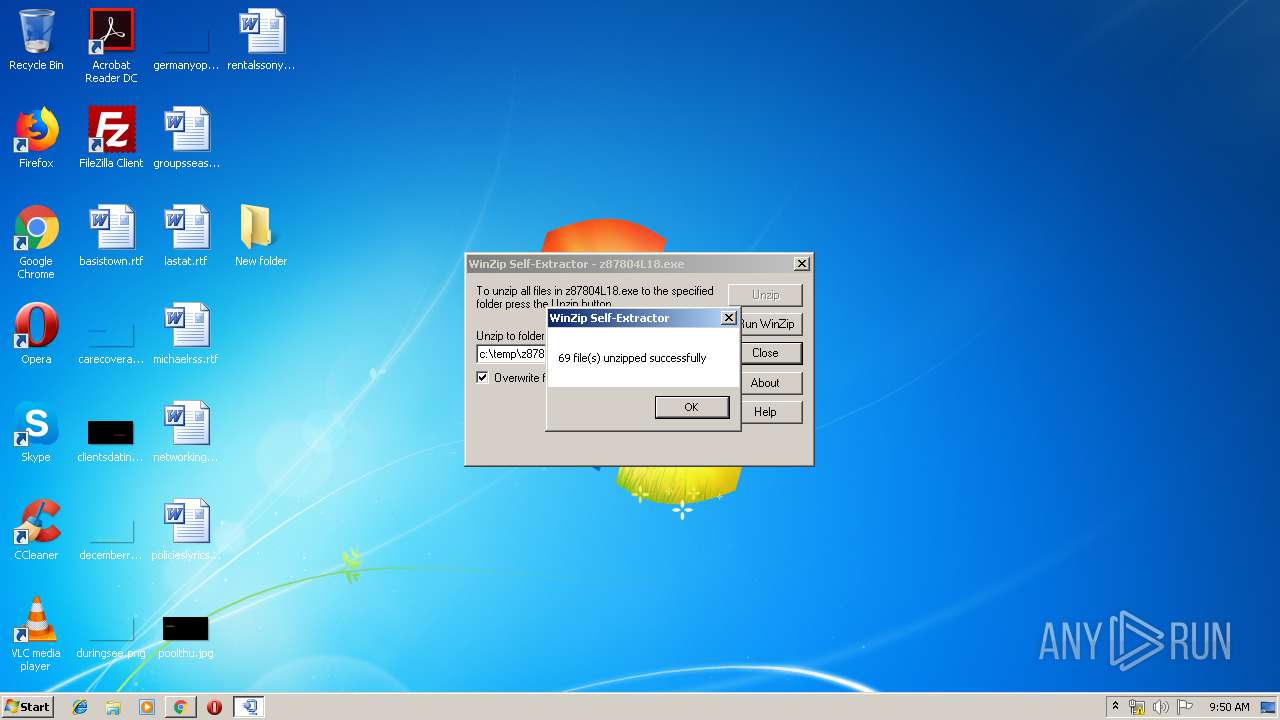
Task: Select WinZip Self-Extractor taskbar button
Action: 250,707
